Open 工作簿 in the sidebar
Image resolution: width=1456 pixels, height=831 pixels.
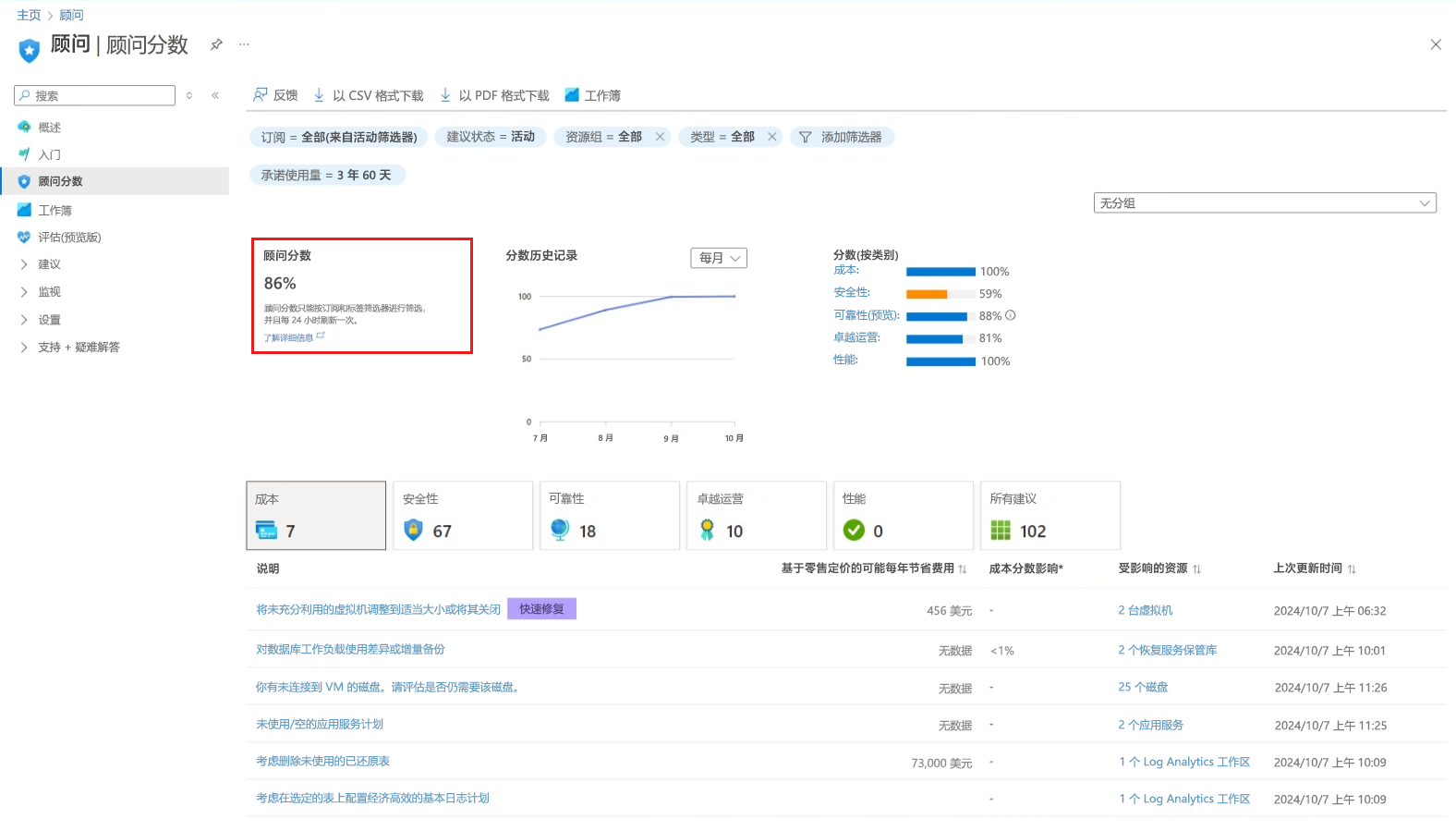[x=55, y=210]
